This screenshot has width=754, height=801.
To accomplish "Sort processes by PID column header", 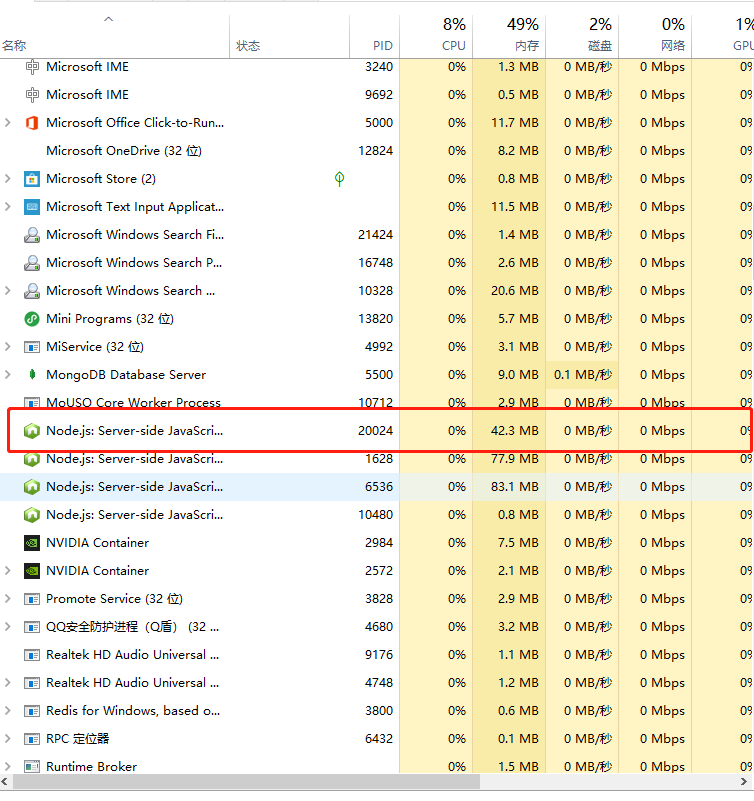I will (374, 36).
